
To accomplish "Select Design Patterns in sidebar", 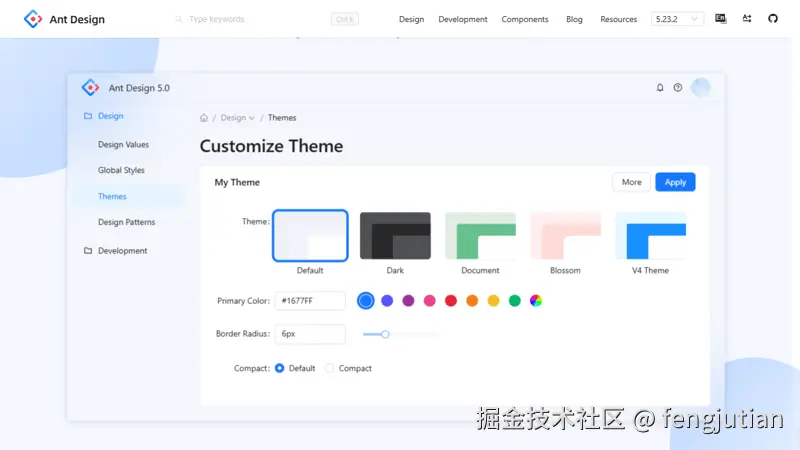I will coord(127,222).
